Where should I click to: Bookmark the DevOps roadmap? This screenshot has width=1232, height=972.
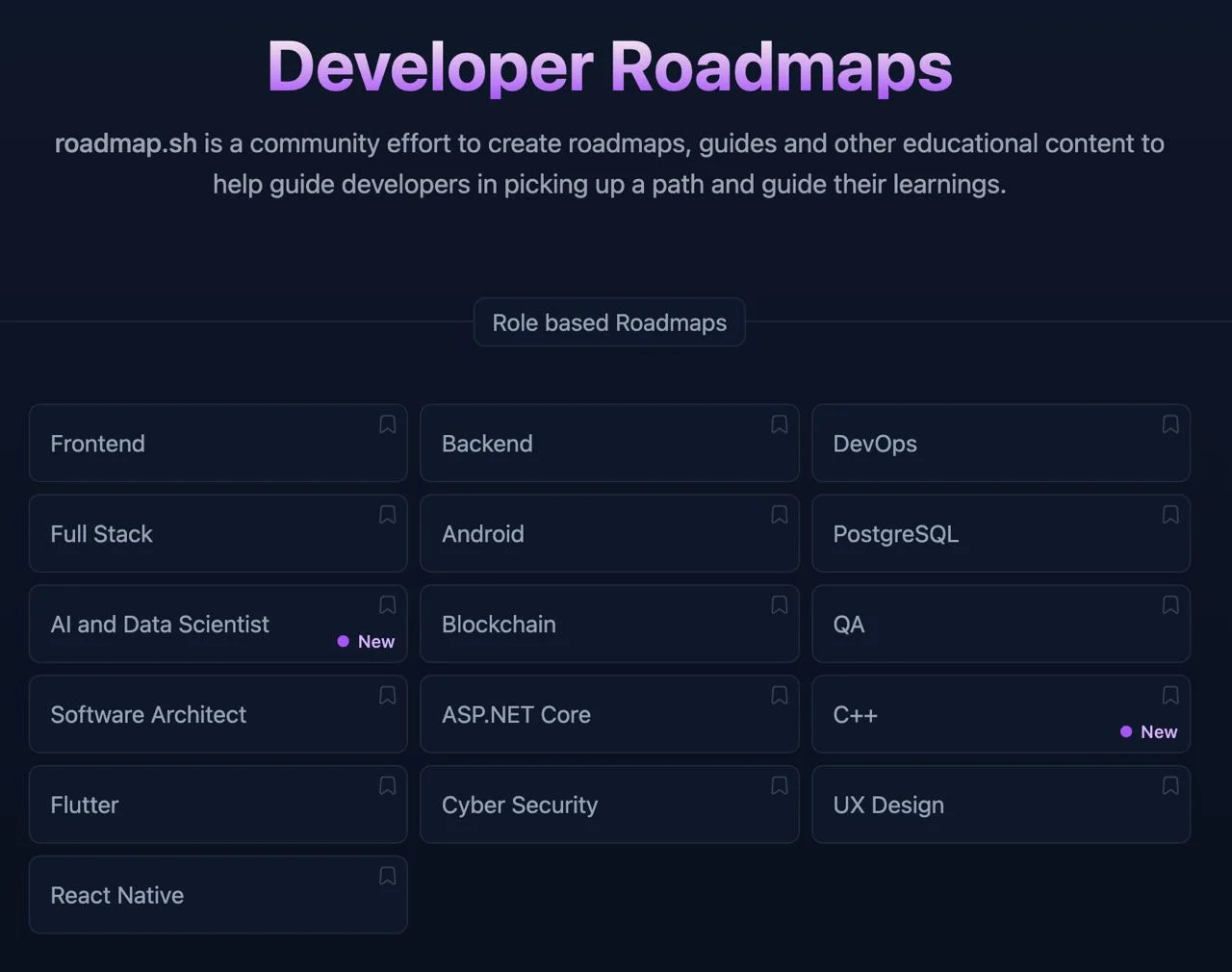point(1170,424)
